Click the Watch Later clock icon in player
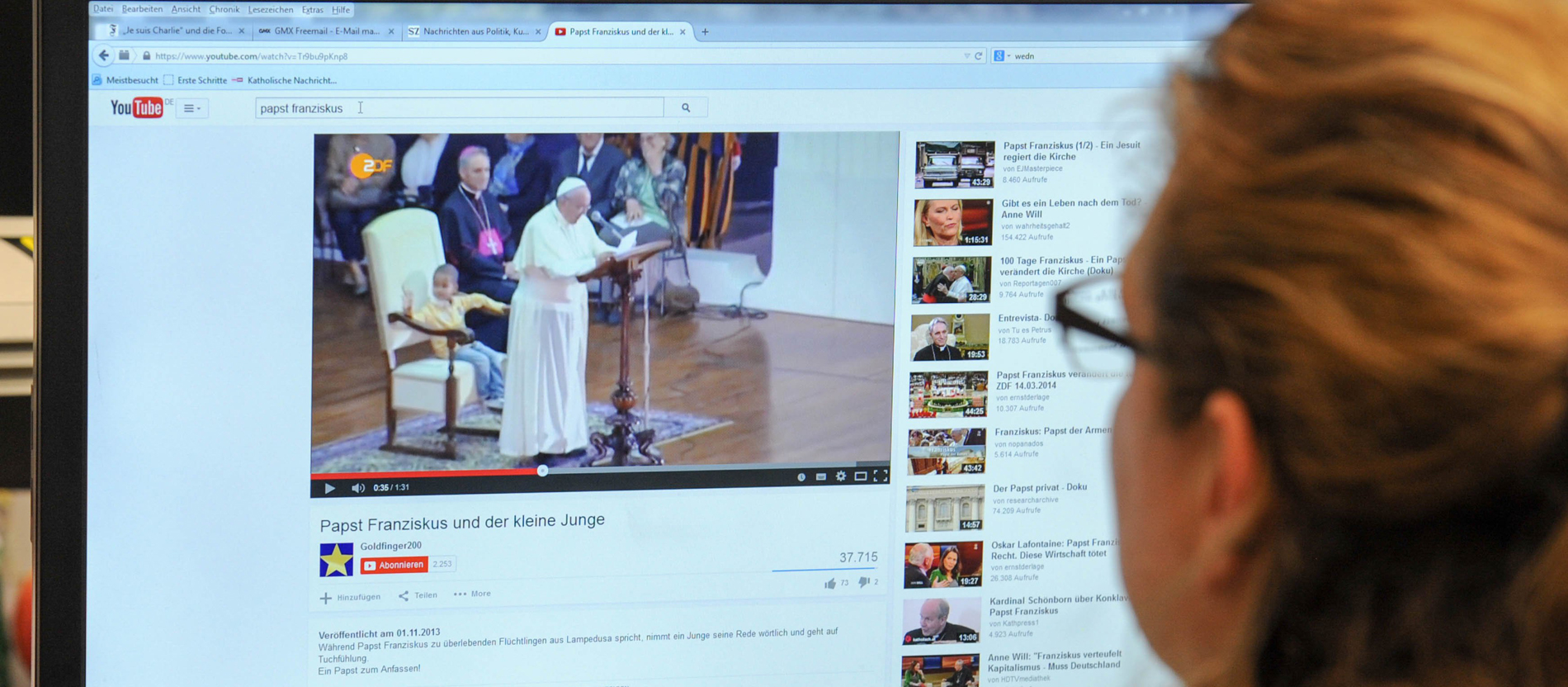 pos(801,477)
